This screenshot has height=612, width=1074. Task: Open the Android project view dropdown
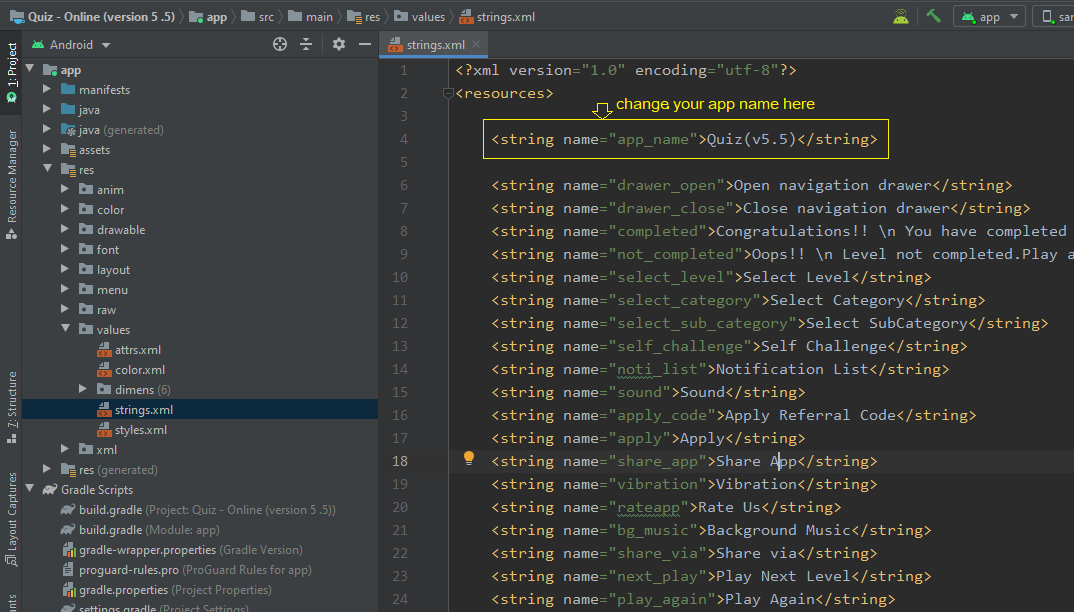click(71, 45)
